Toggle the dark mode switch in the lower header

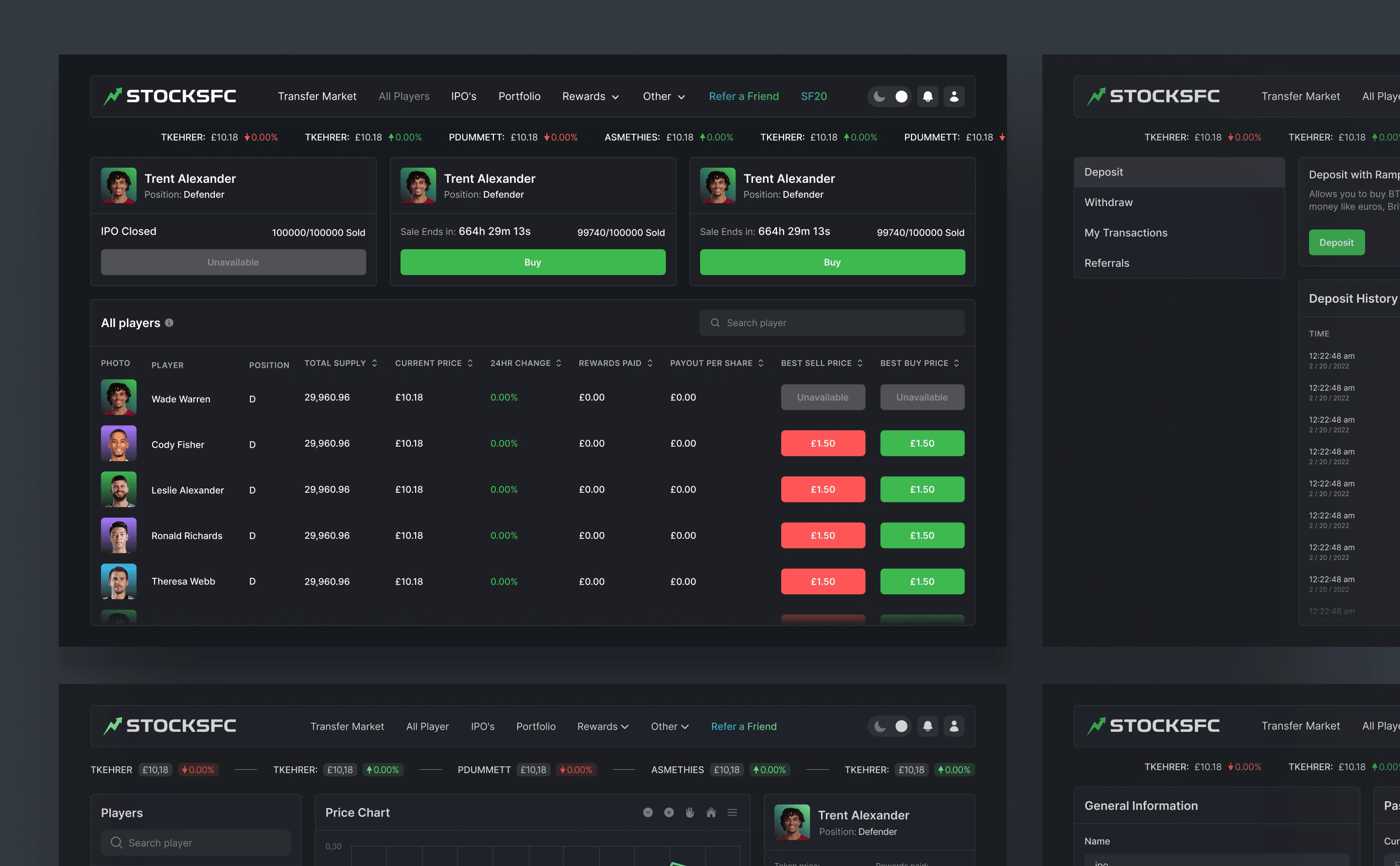(x=889, y=726)
